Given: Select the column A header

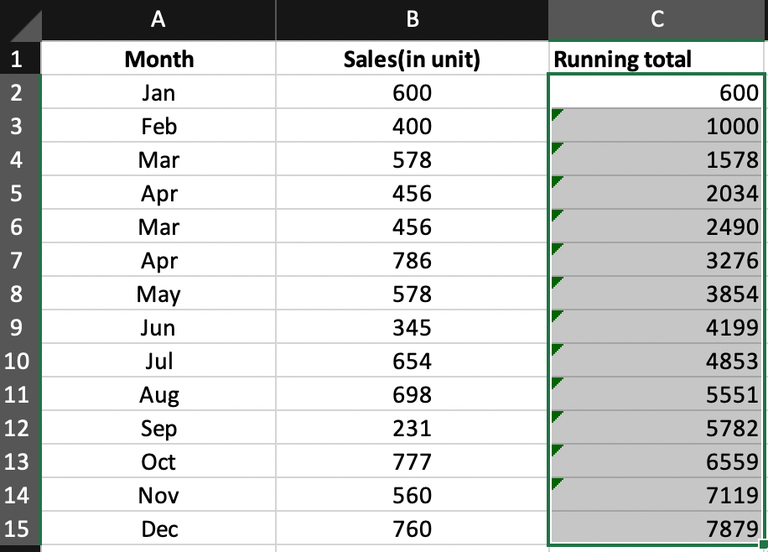Looking at the screenshot, I should pos(158,20).
